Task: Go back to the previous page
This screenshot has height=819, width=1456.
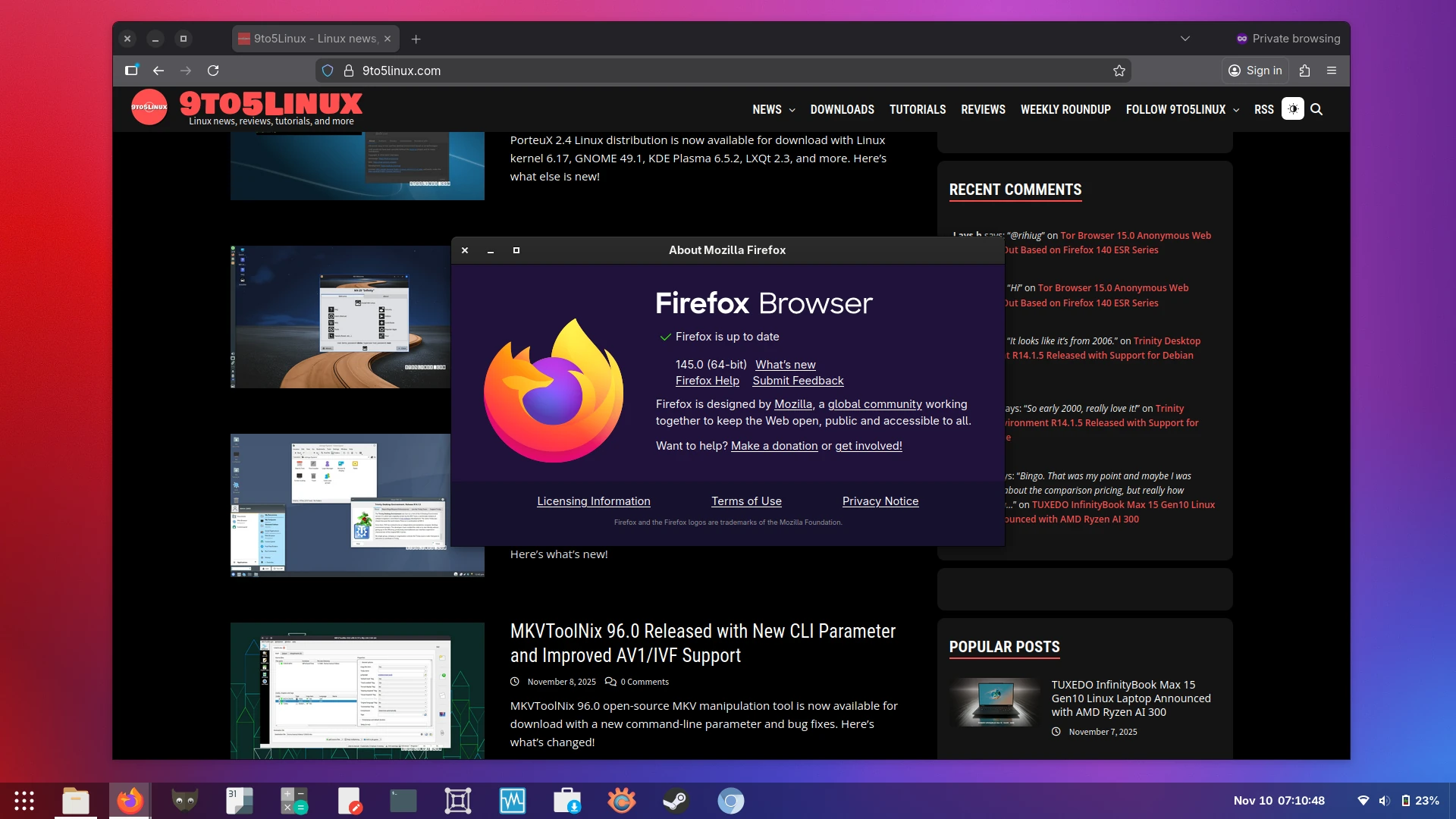Action: pos(158,71)
